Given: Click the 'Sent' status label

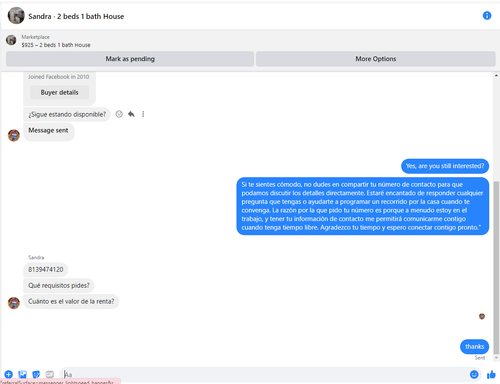Looking at the screenshot, I should coord(480,358).
